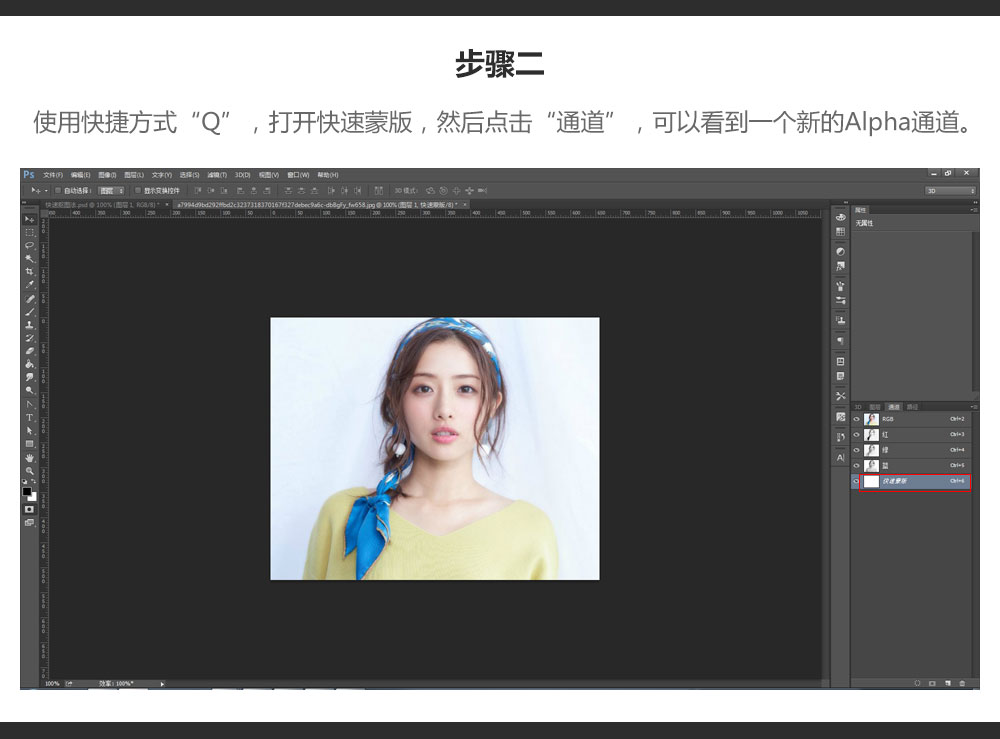The image size is (1000, 739).
Task: Select the 红 channel thumbnail
Action: pyautogui.click(x=871, y=435)
